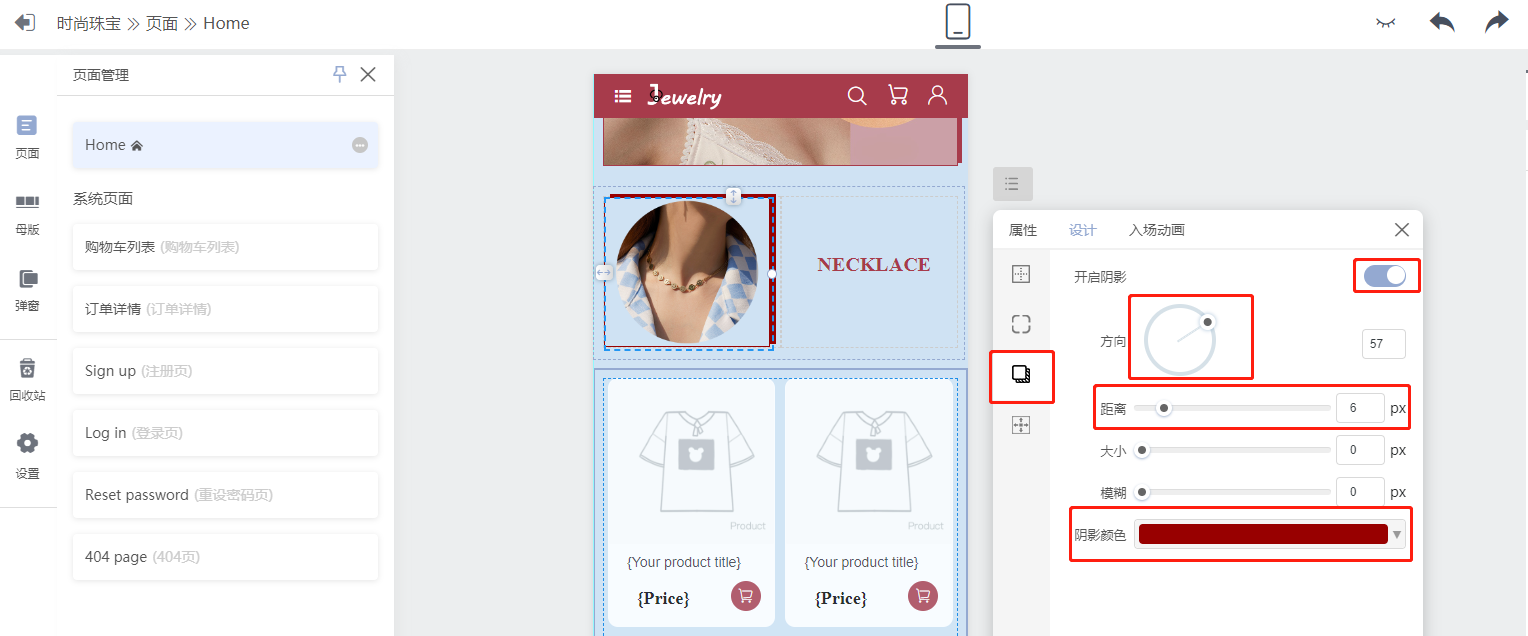Open the 弹窗 popup icon

pyautogui.click(x=27, y=289)
